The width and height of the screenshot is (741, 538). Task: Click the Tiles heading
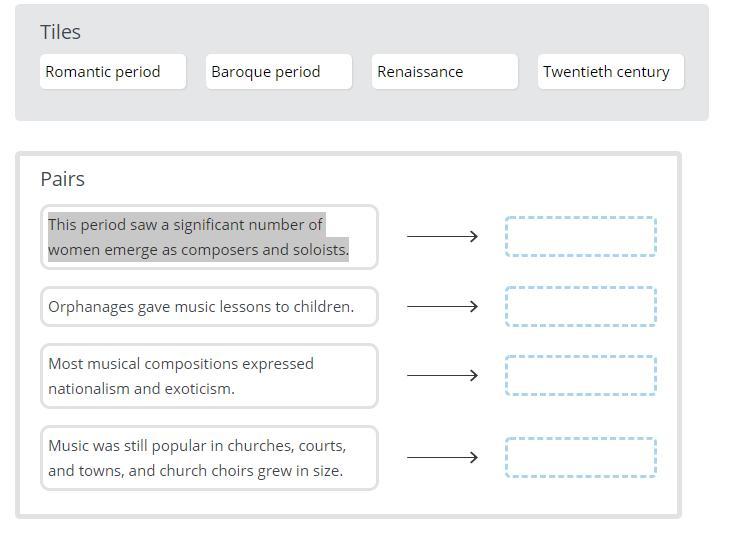coord(61,32)
